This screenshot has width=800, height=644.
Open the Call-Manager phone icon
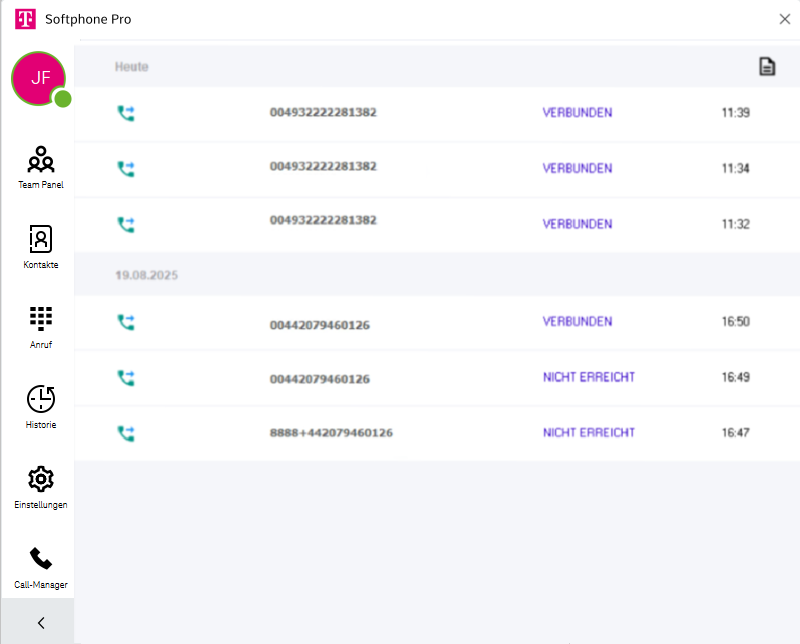(x=41, y=558)
